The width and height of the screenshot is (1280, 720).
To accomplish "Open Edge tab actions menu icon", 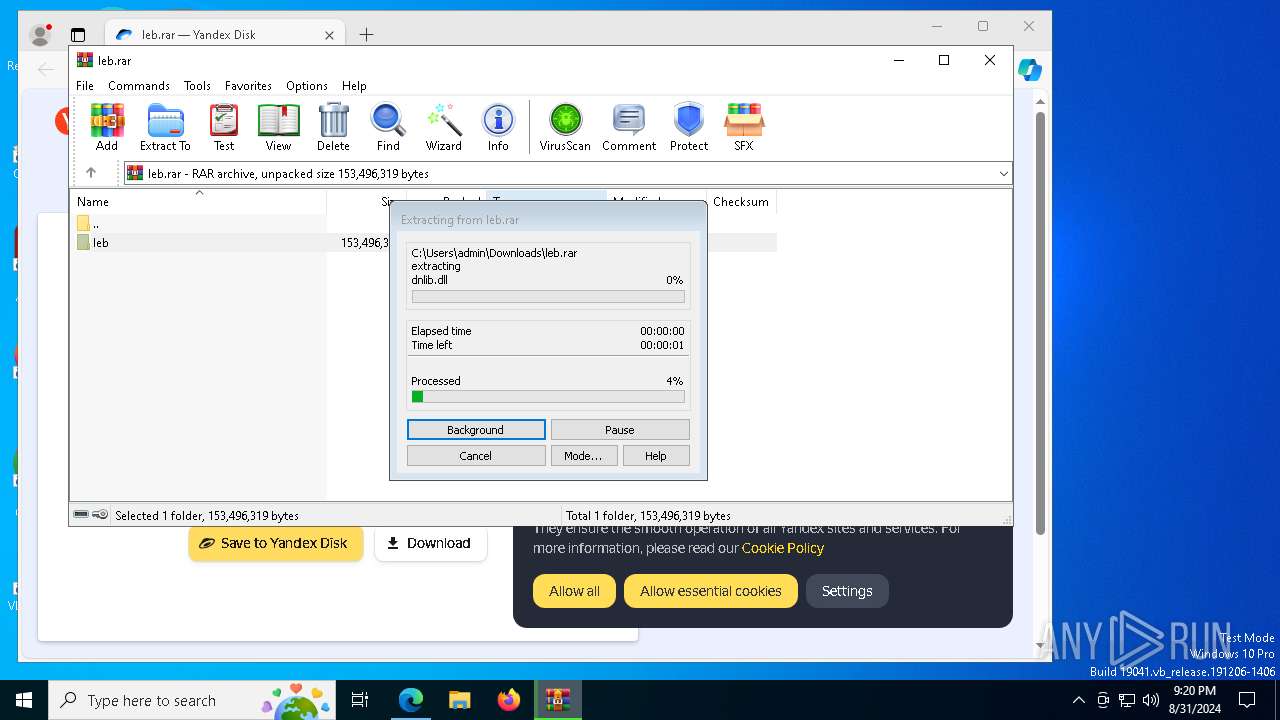I will tap(78, 35).
